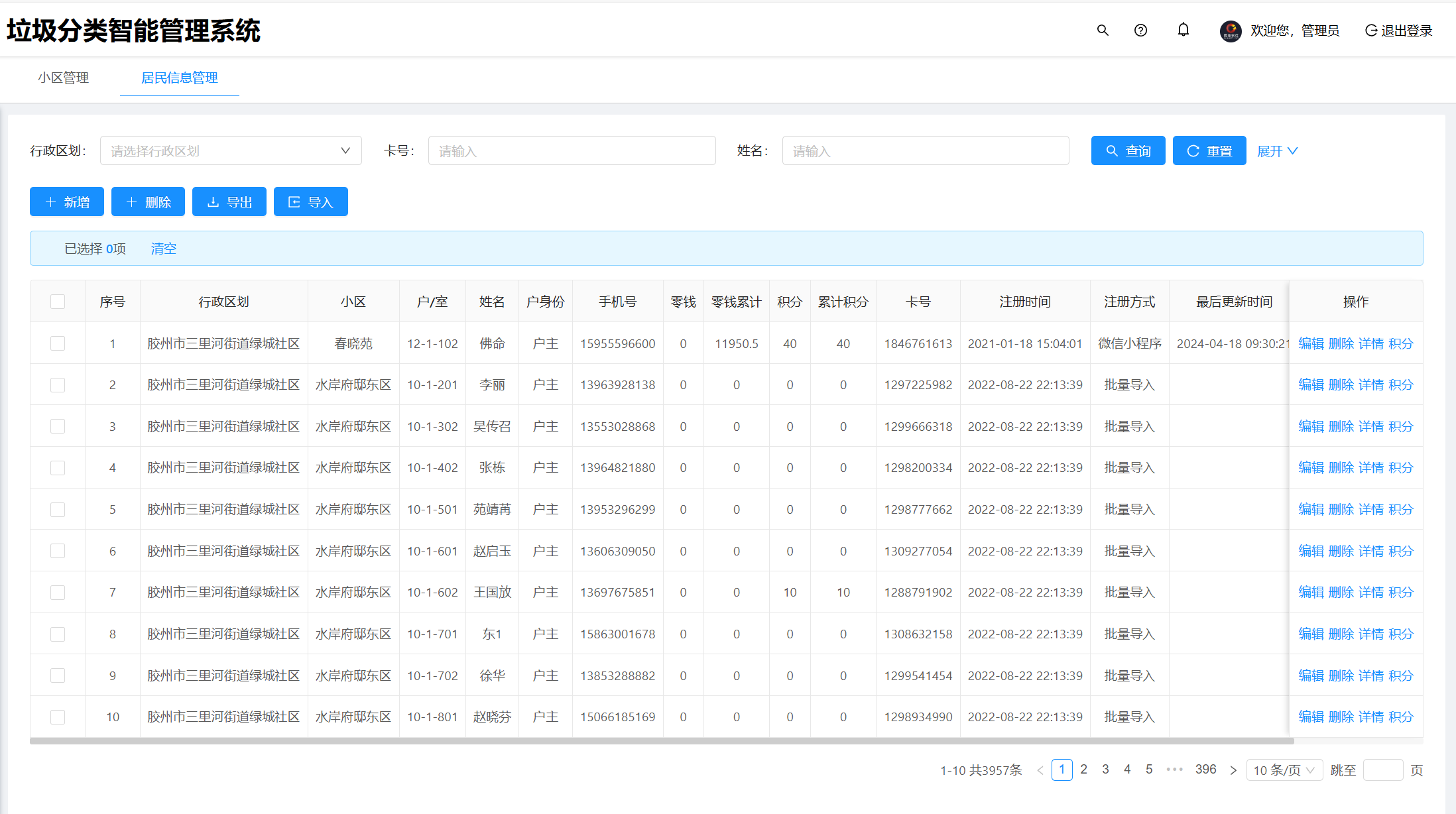Viewport: 1456px width, 814px height.
Task: Expand more filters with 展开
Action: pos(1277,151)
